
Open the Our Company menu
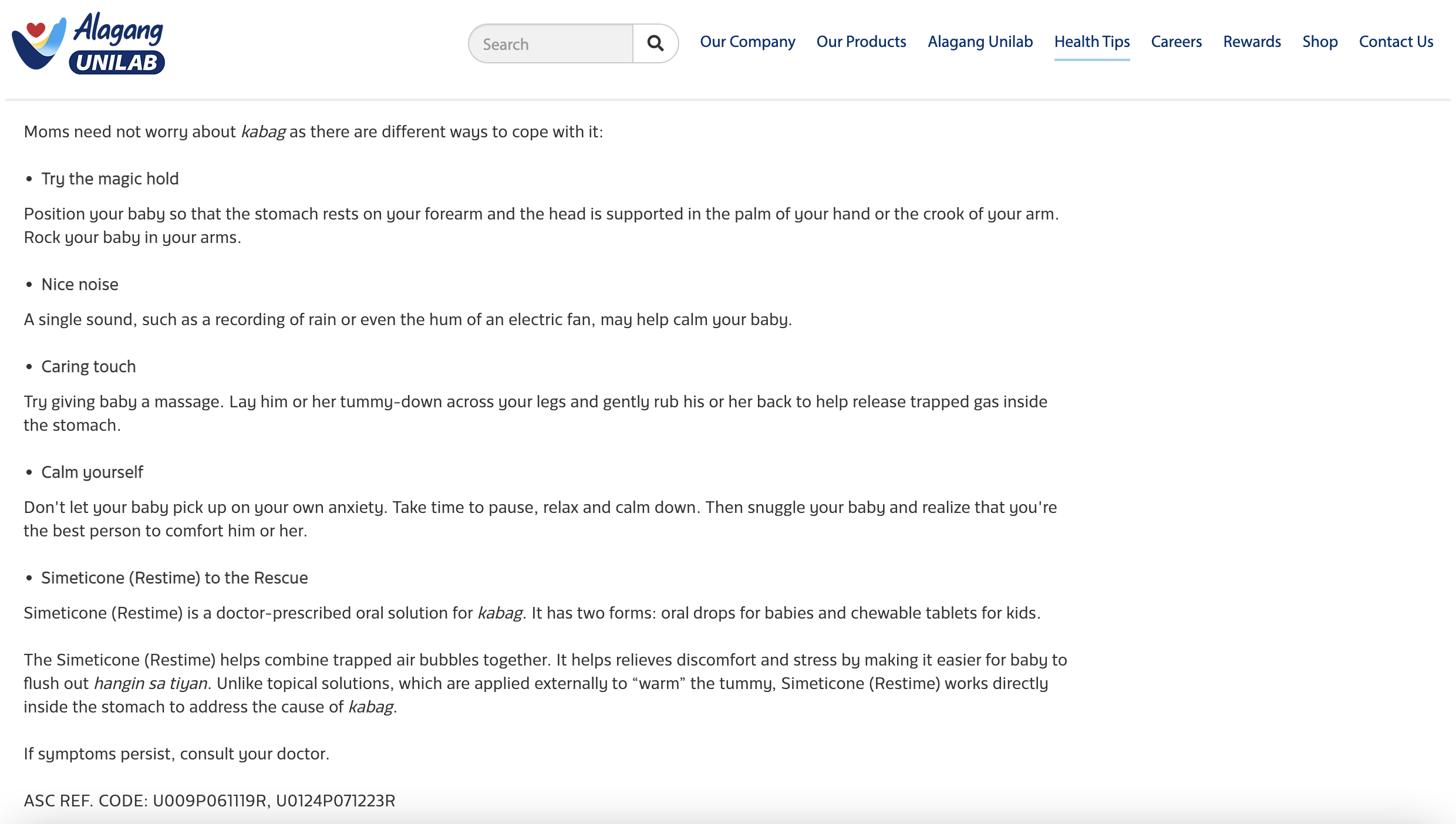point(747,42)
